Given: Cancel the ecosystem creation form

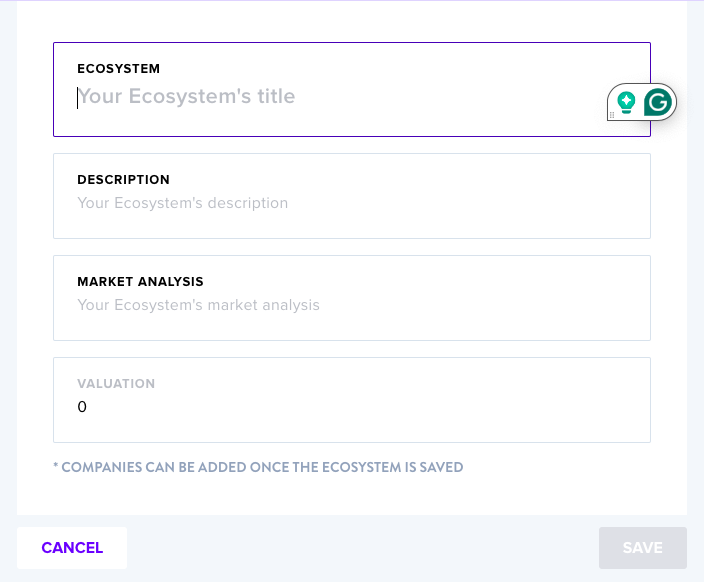Looking at the screenshot, I should click(x=72, y=547).
